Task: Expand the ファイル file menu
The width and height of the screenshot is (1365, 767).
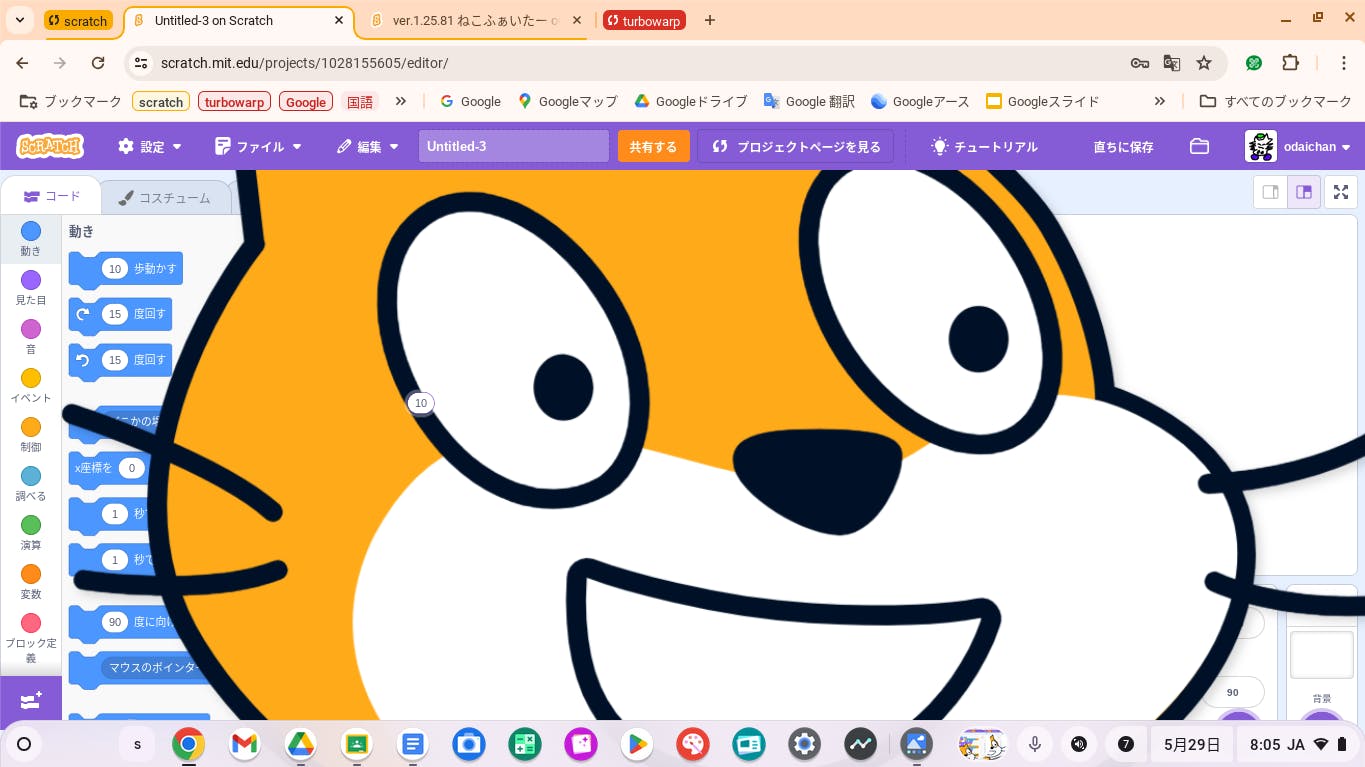Action: pyautogui.click(x=258, y=146)
